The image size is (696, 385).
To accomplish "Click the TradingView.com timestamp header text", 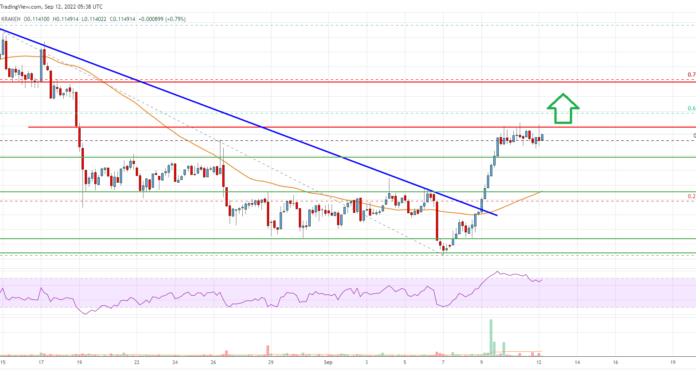I will click(51, 7).
